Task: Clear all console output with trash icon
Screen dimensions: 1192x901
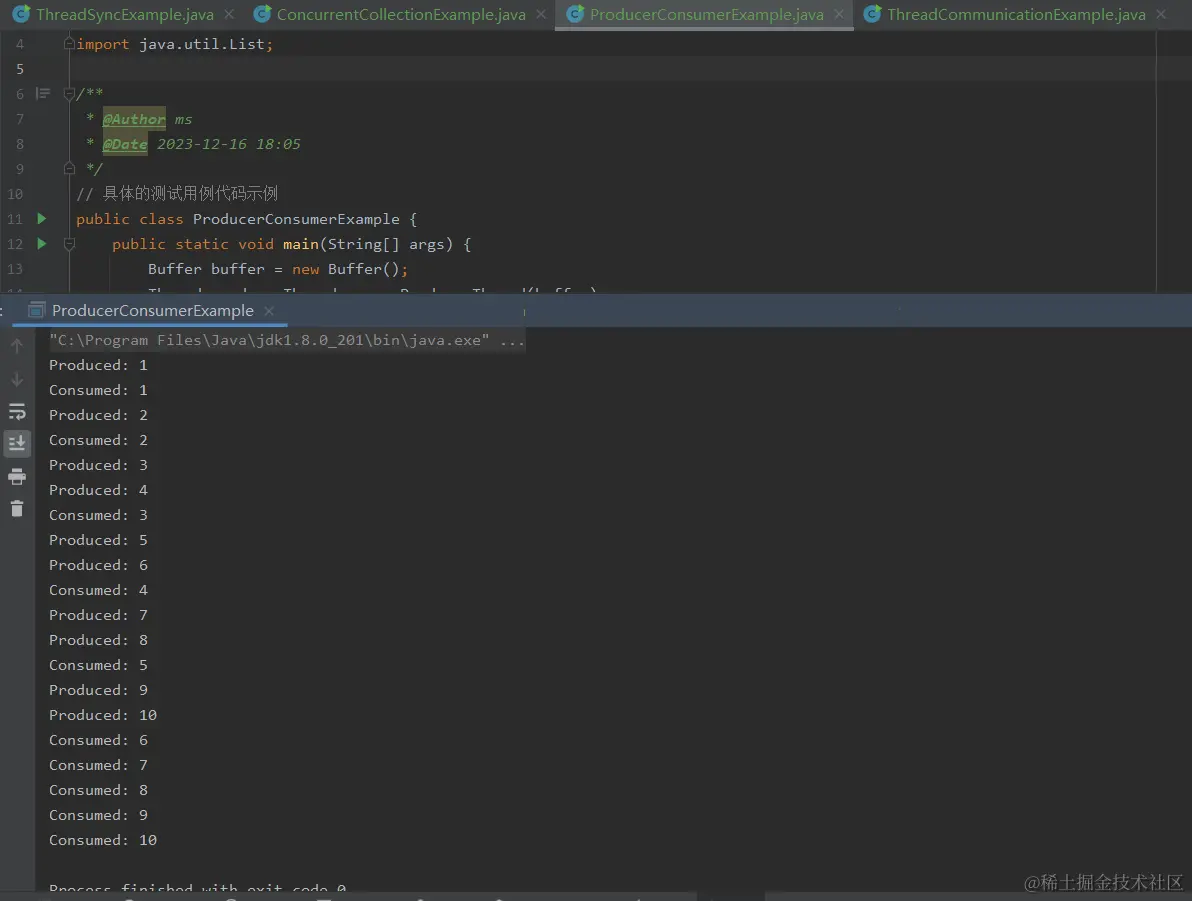Action: click(x=17, y=509)
